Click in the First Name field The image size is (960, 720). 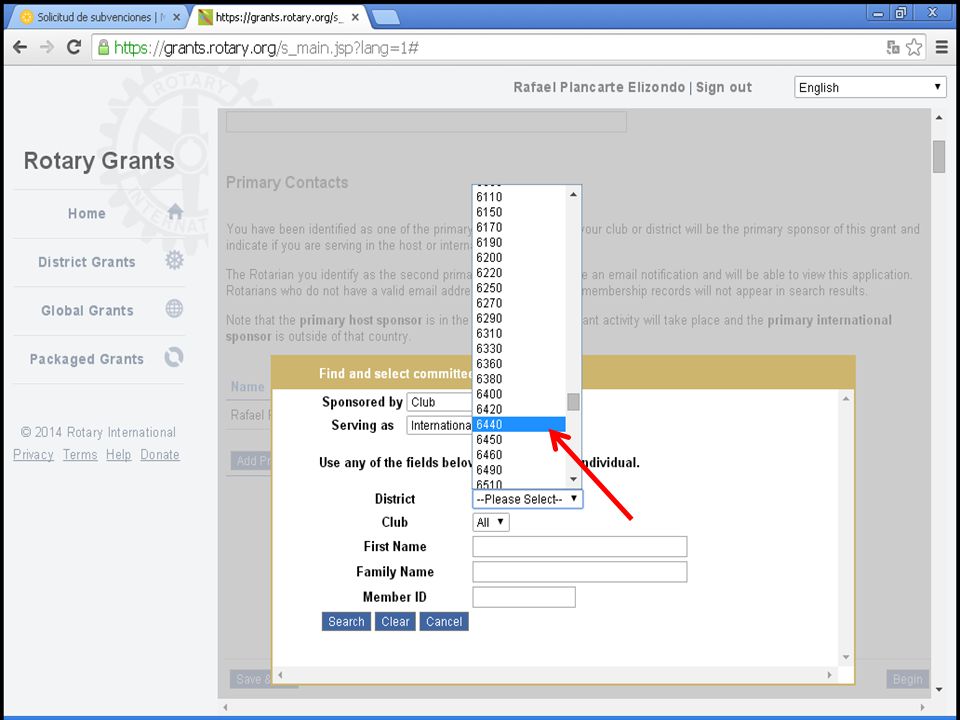click(580, 547)
